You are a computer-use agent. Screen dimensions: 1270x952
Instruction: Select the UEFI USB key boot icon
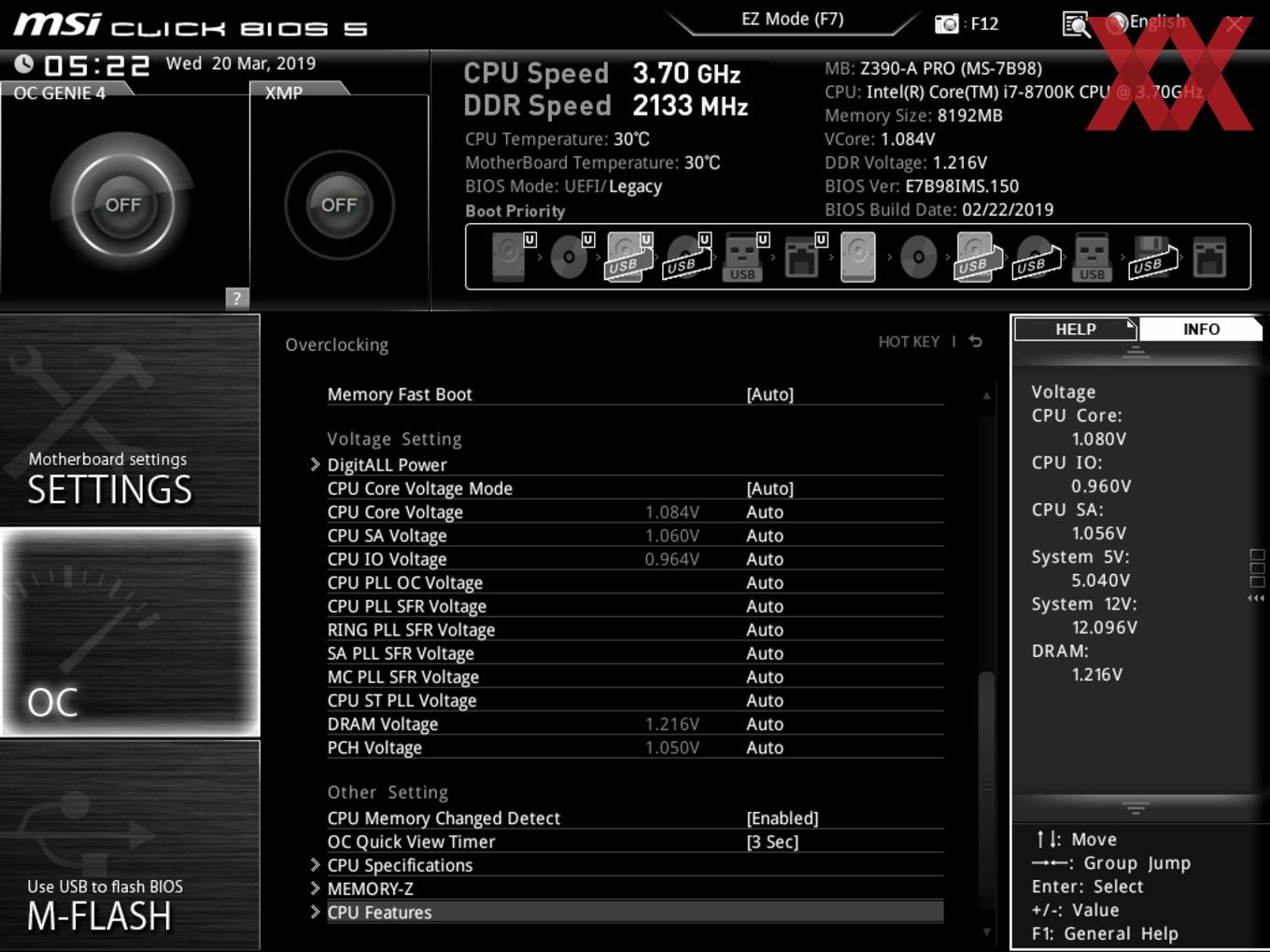click(x=745, y=257)
